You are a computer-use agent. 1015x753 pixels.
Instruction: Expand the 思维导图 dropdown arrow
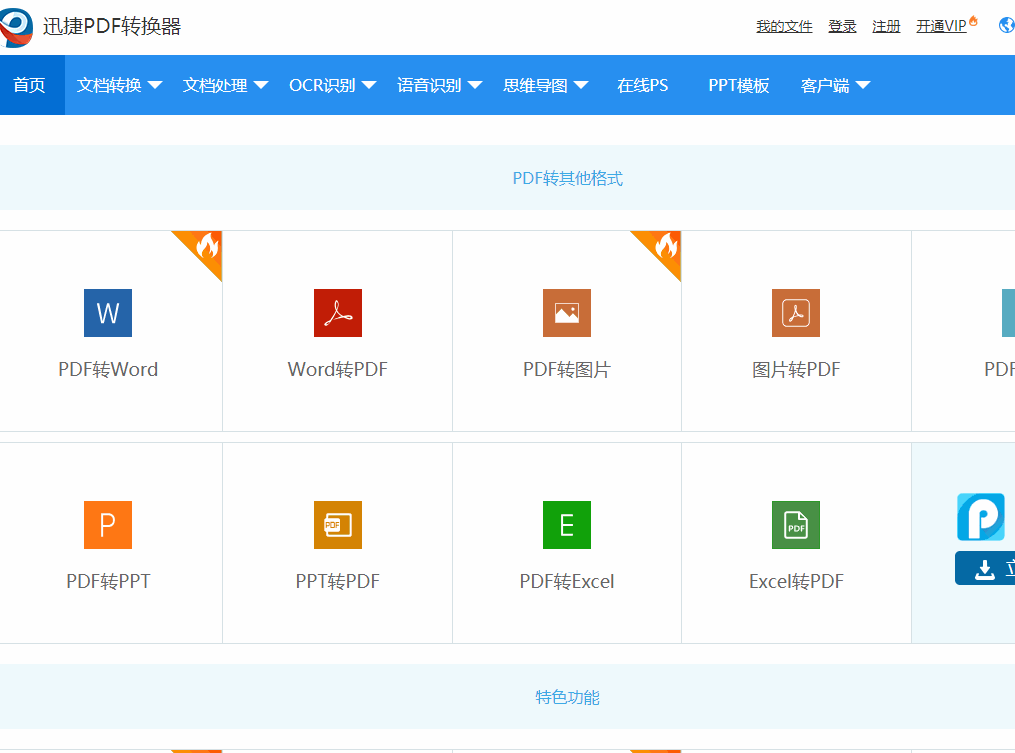[x=581, y=85]
